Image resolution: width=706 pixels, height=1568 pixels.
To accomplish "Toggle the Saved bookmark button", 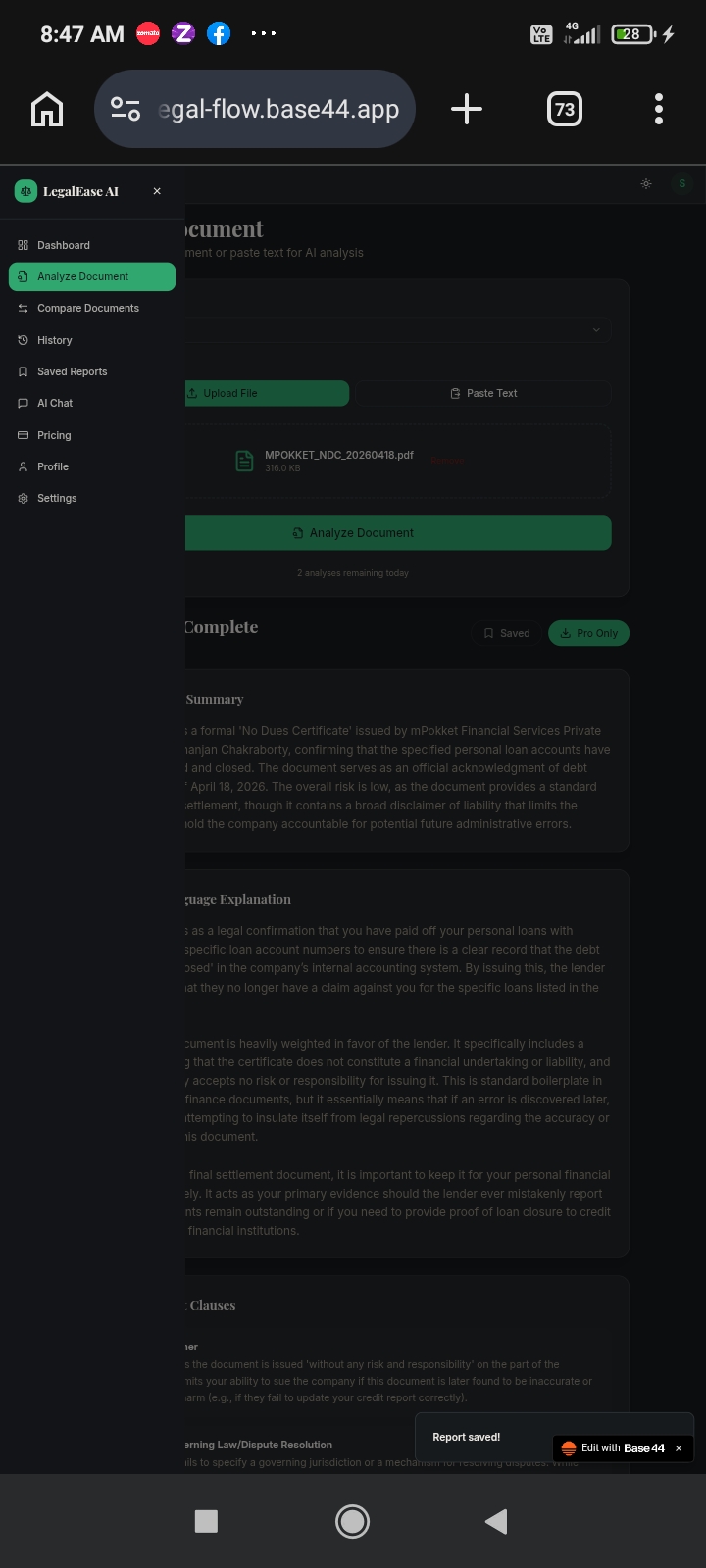I will pos(506,633).
